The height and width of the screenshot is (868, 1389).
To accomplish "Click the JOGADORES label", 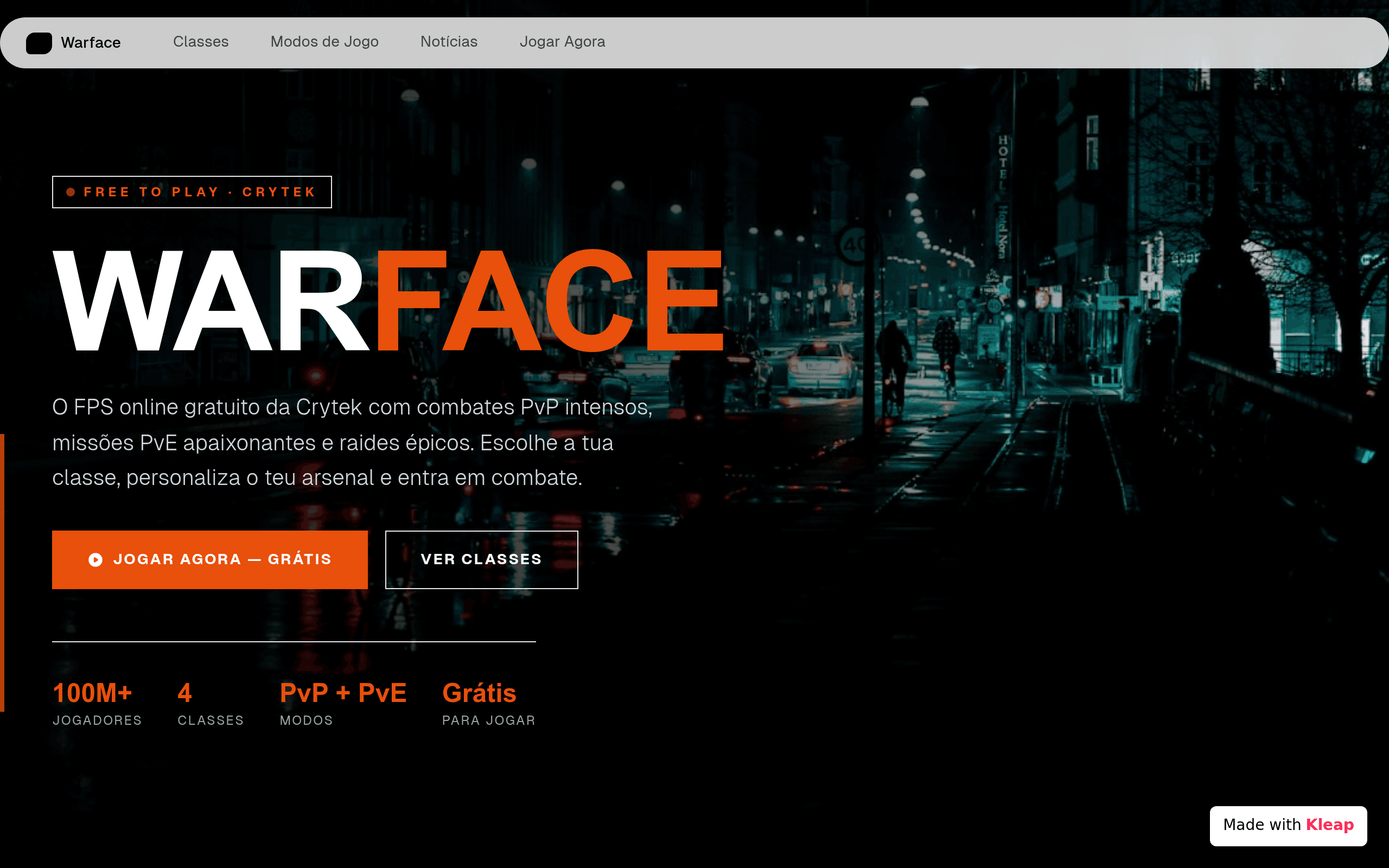I will [x=97, y=720].
